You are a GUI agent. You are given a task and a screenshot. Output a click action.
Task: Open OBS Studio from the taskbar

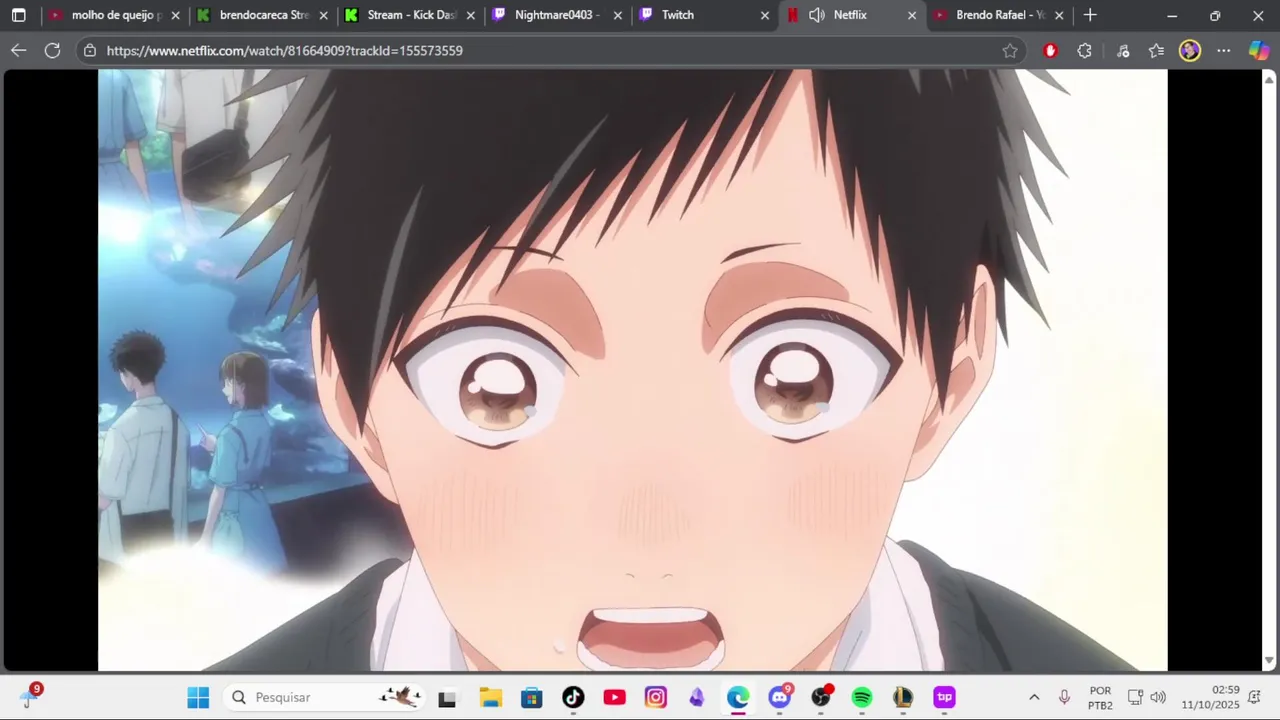(x=821, y=698)
